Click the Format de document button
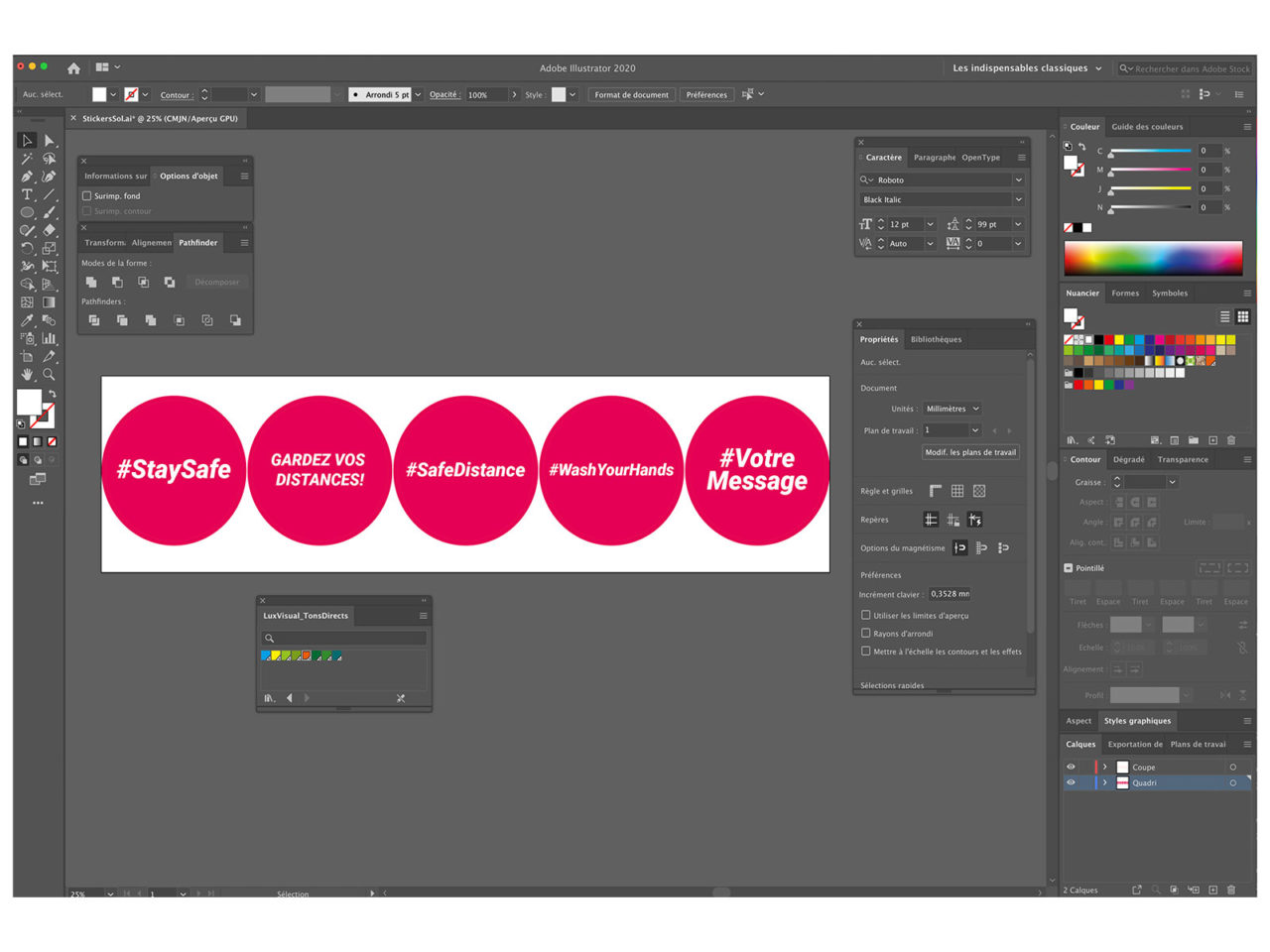This screenshot has height=952, width=1270. point(631,95)
